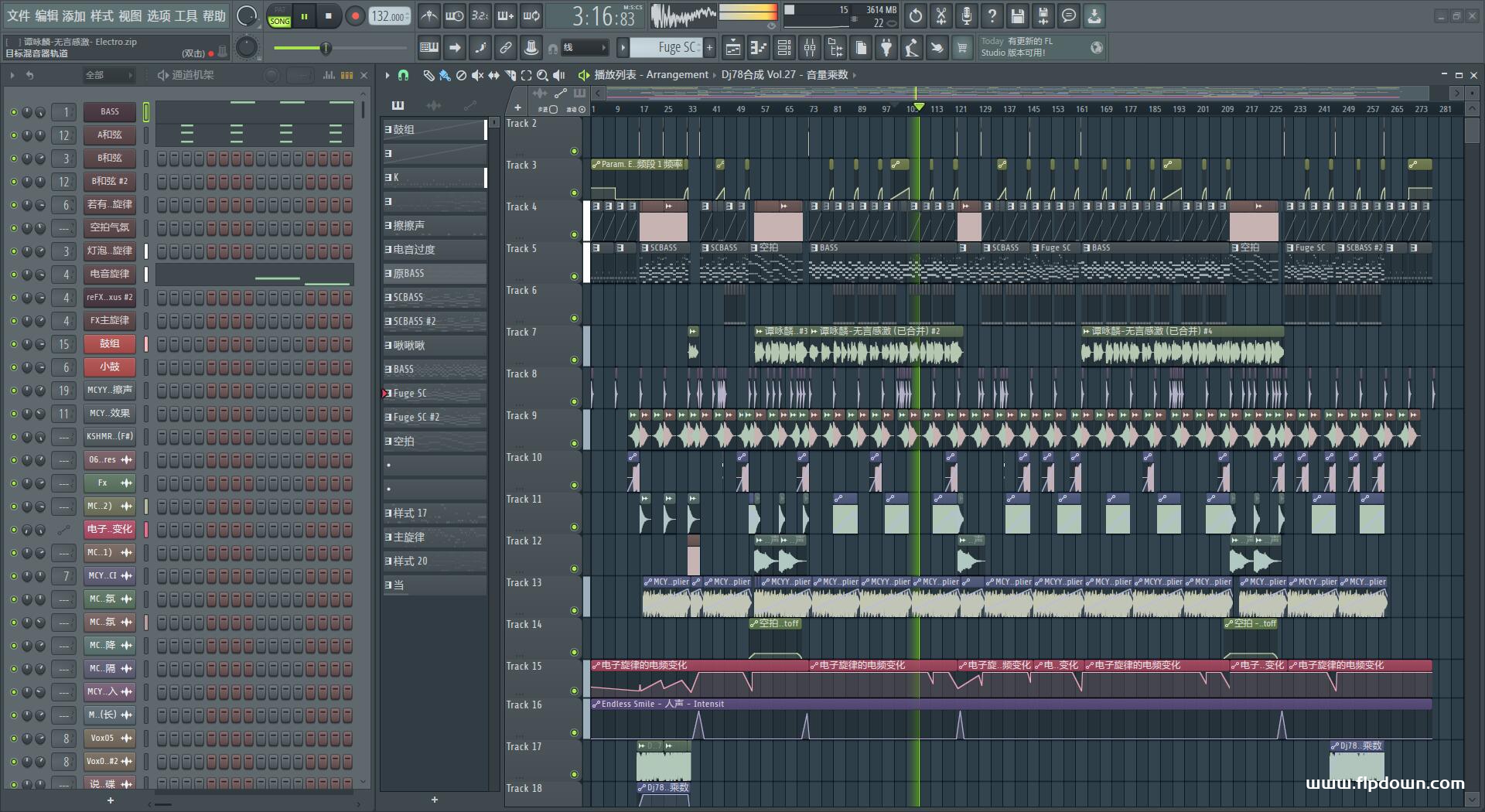Screen dimensions: 1485x812
Task: Mute Track 9 in playlist
Action: tap(574, 443)
